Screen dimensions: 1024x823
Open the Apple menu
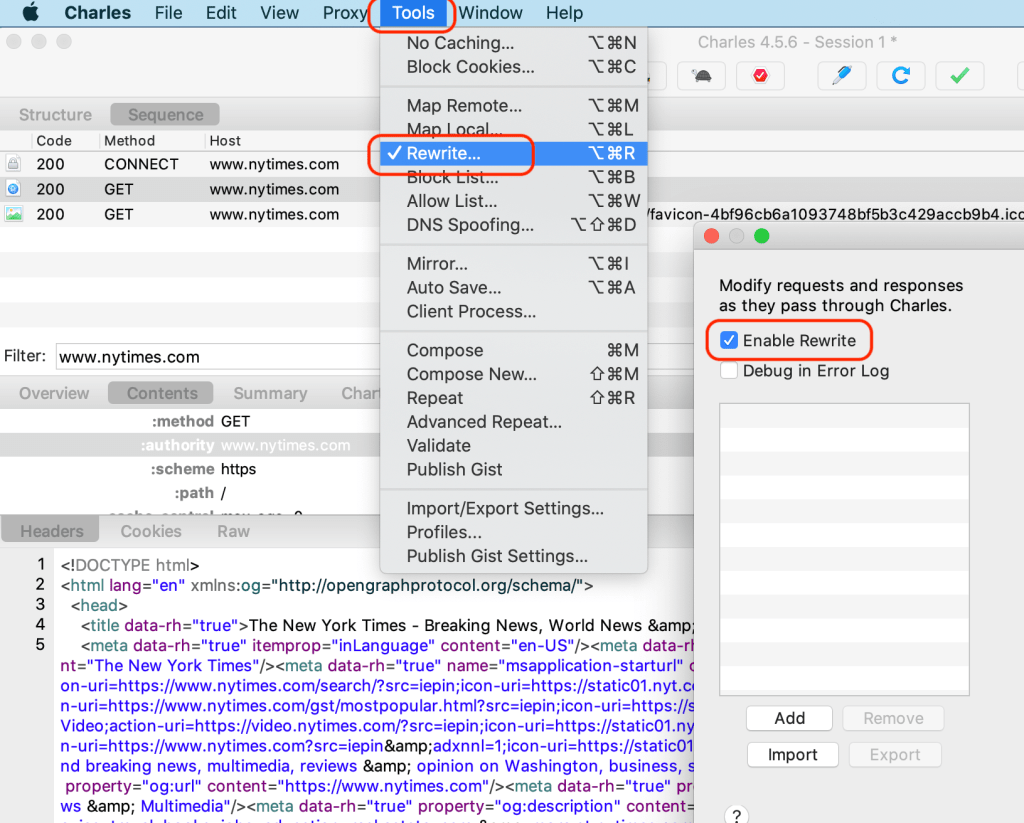pyautogui.click(x=30, y=13)
